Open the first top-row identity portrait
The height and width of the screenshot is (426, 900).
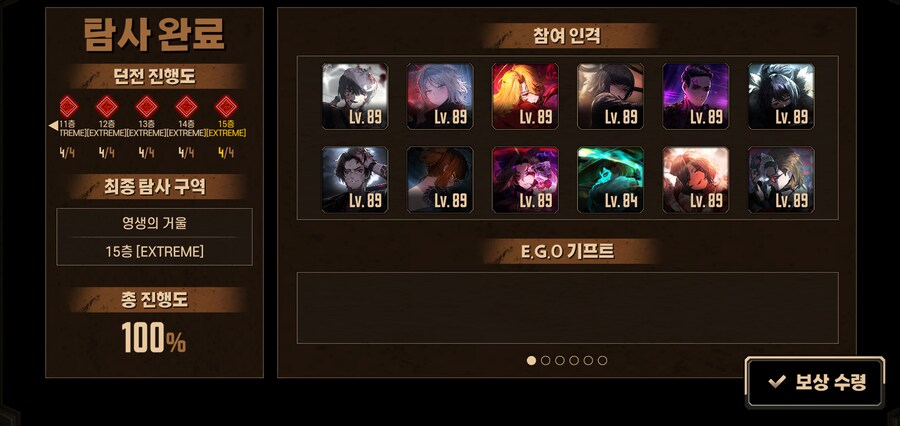(x=355, y=96)
